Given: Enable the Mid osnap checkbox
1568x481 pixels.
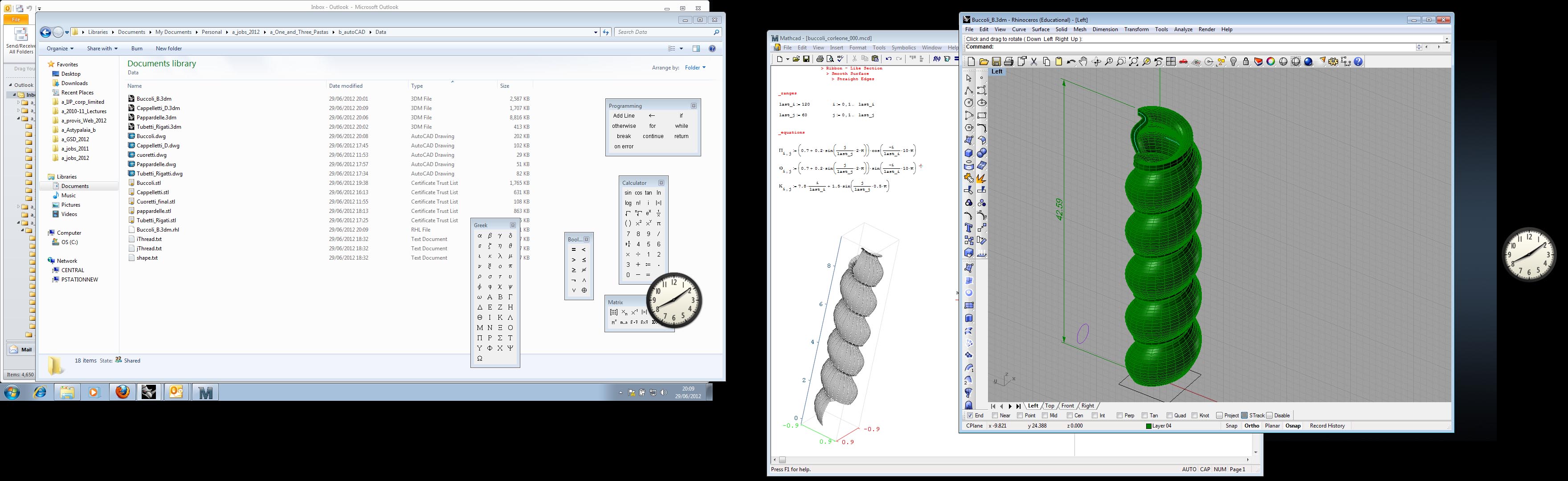Looking at the screenshot, I should [x=1046, y=415].
